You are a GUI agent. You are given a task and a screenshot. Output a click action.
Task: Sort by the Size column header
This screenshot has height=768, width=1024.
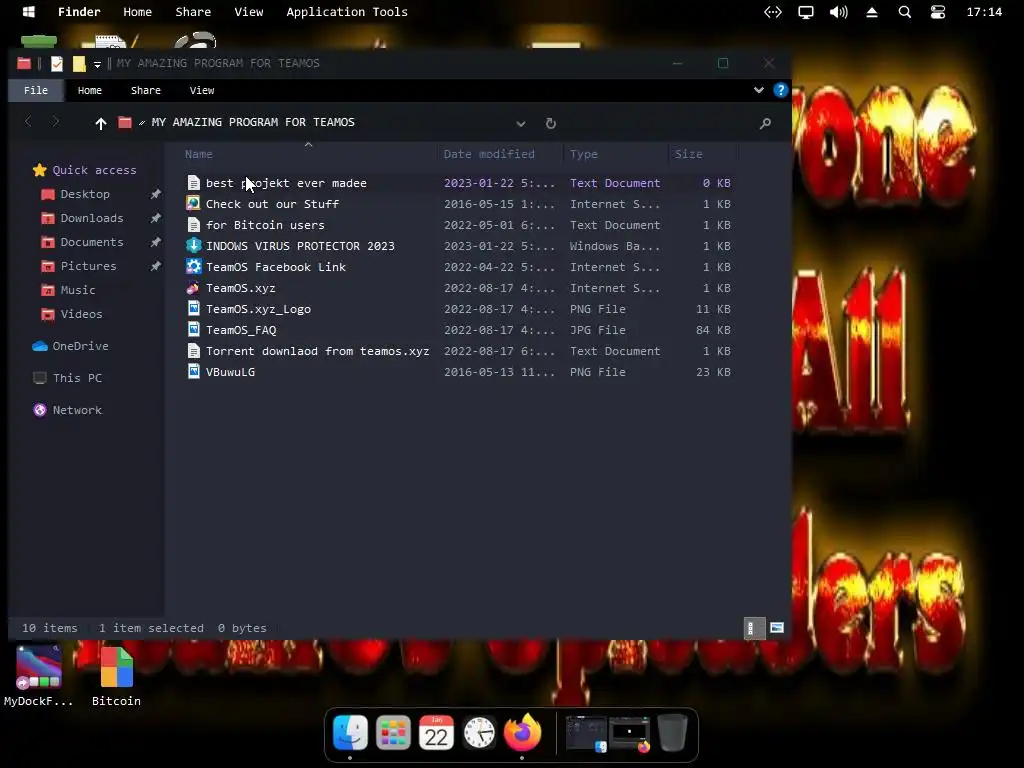[x=688, y=154]
